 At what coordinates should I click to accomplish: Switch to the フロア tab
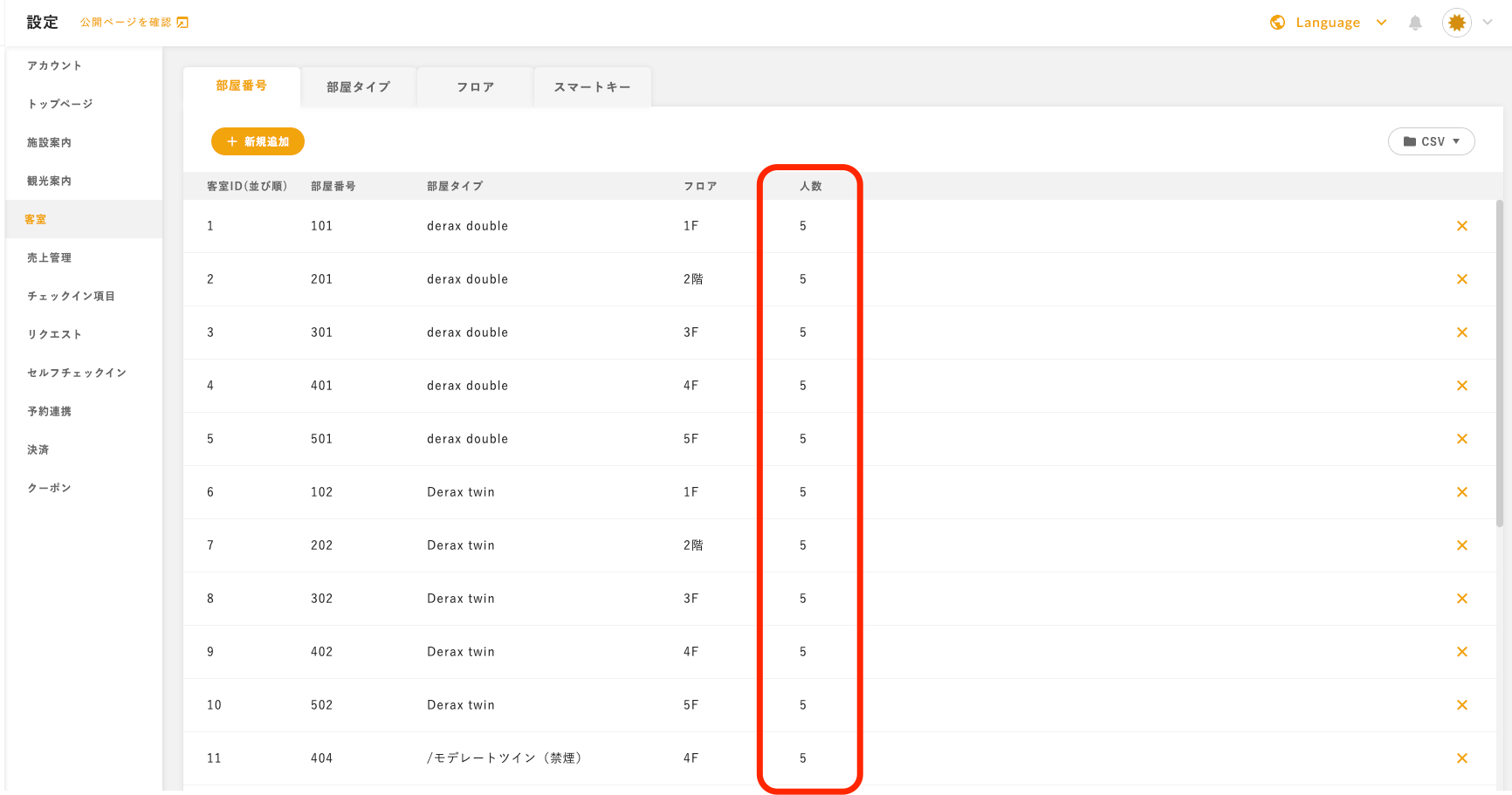coord(475,87)
